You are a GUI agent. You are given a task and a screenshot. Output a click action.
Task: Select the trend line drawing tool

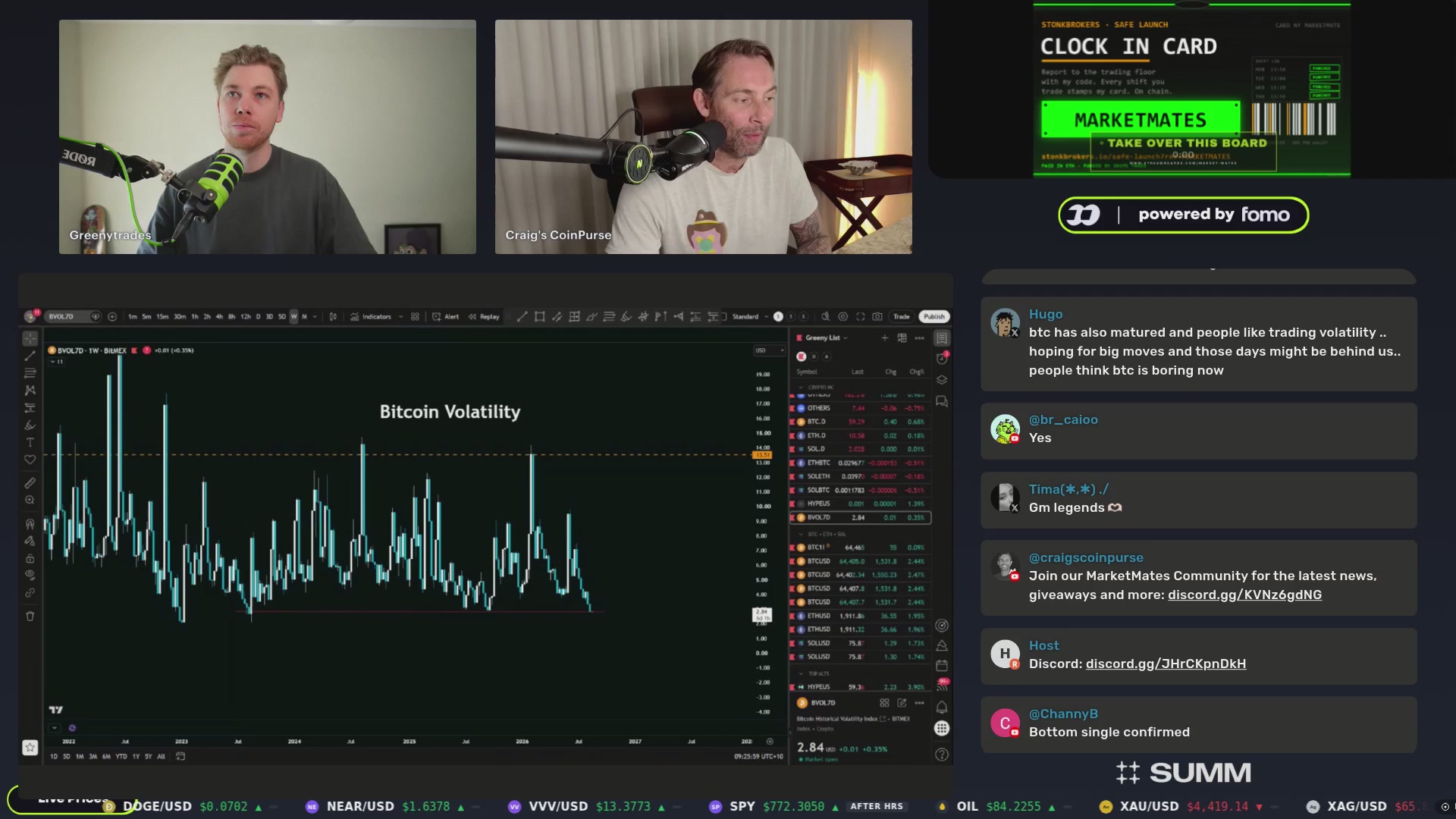click(30, 356)
